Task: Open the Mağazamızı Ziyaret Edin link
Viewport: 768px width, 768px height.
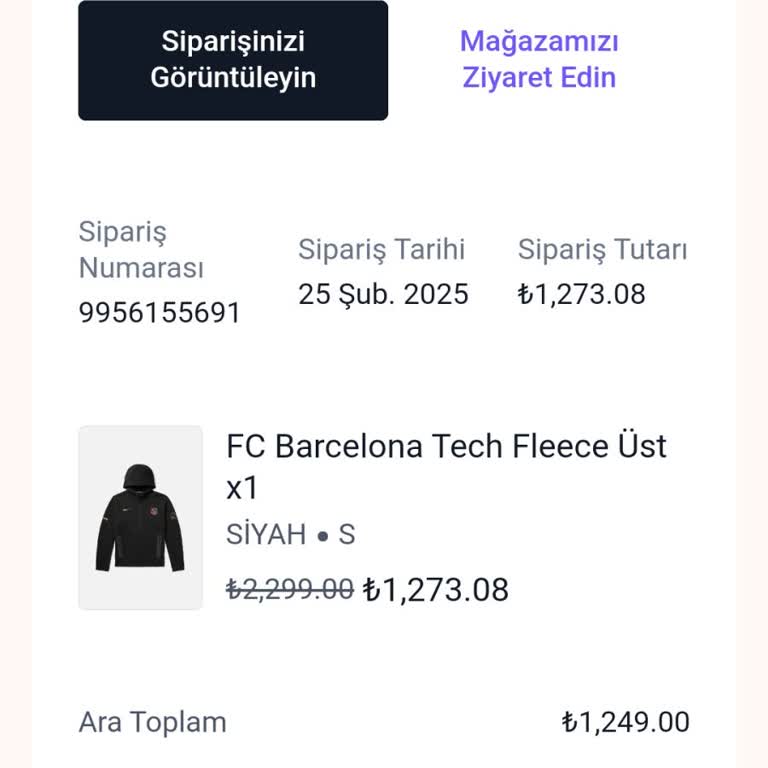Action: pos(539,60)
